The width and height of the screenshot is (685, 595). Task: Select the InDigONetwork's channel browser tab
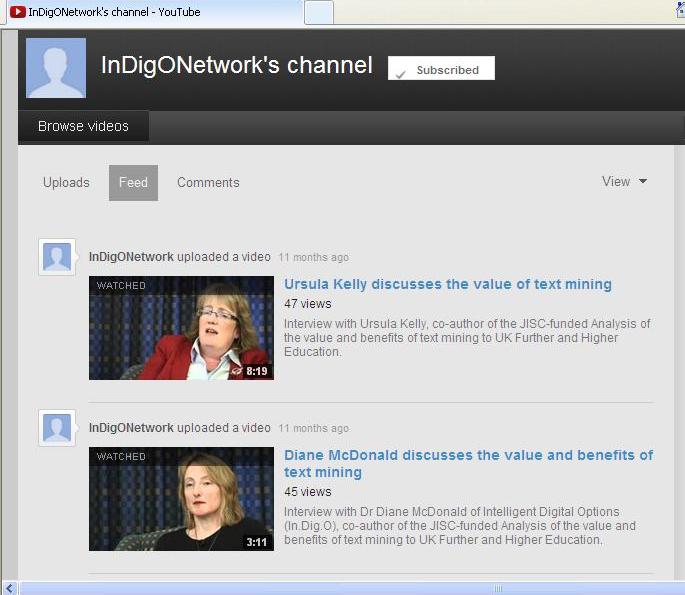(x=153, y=12)
